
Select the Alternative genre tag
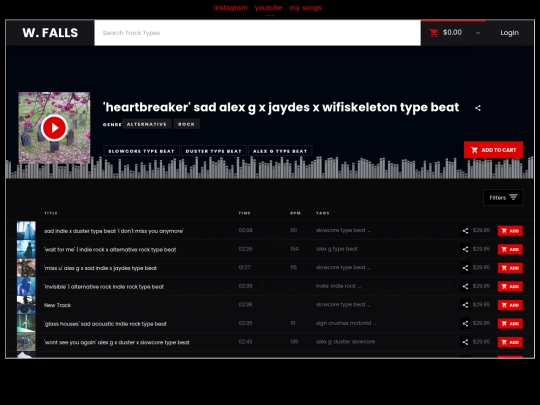[147, 124]
